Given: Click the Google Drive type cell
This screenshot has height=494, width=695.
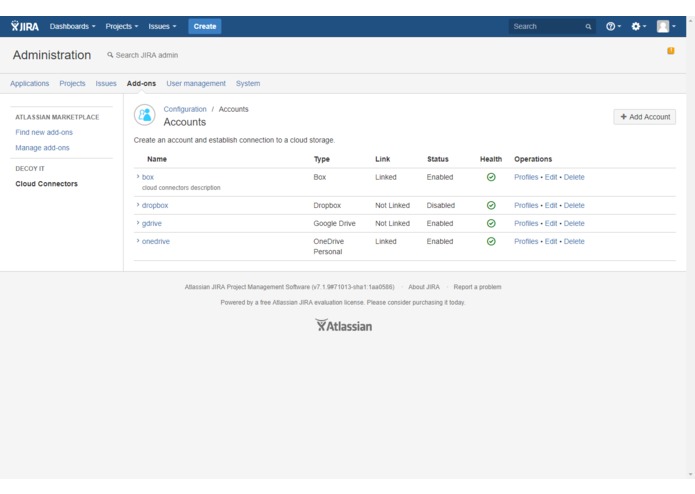Looking at the screenshot, I should [334, 223].
